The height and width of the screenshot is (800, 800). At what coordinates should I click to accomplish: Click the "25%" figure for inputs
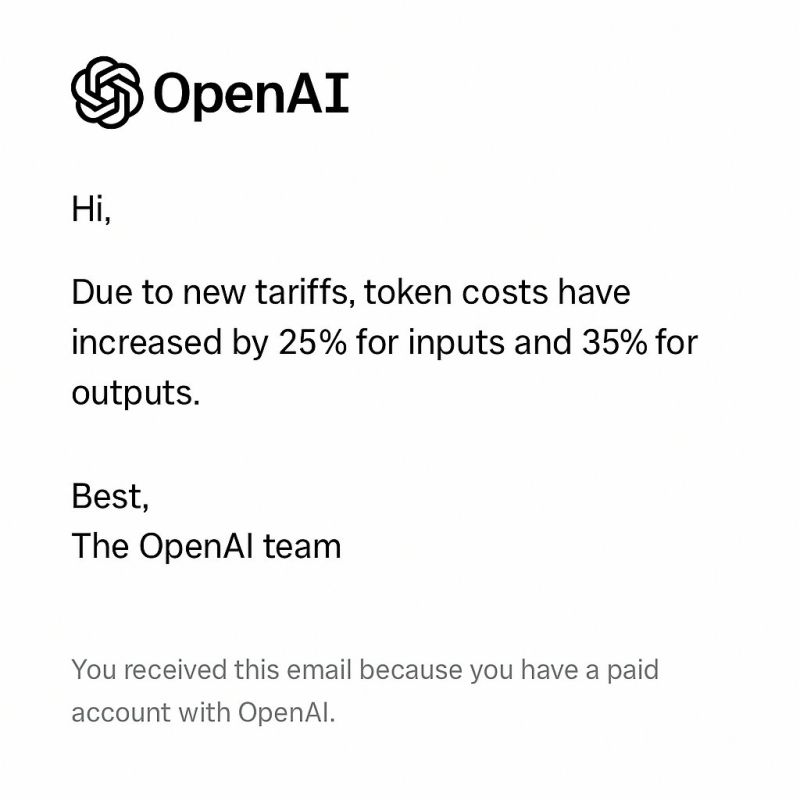[313, 342]
